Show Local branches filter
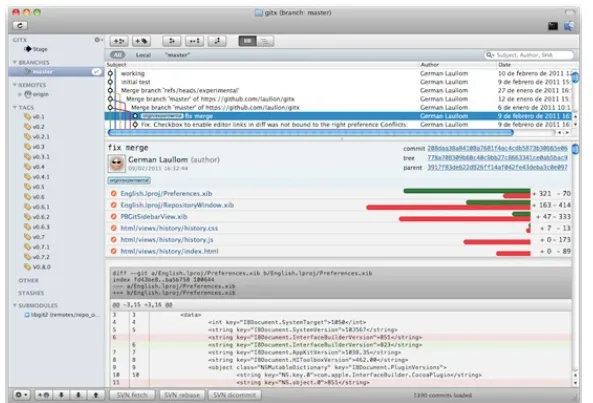The width and height of the screenshot is (593, 403). coord(143,55)
